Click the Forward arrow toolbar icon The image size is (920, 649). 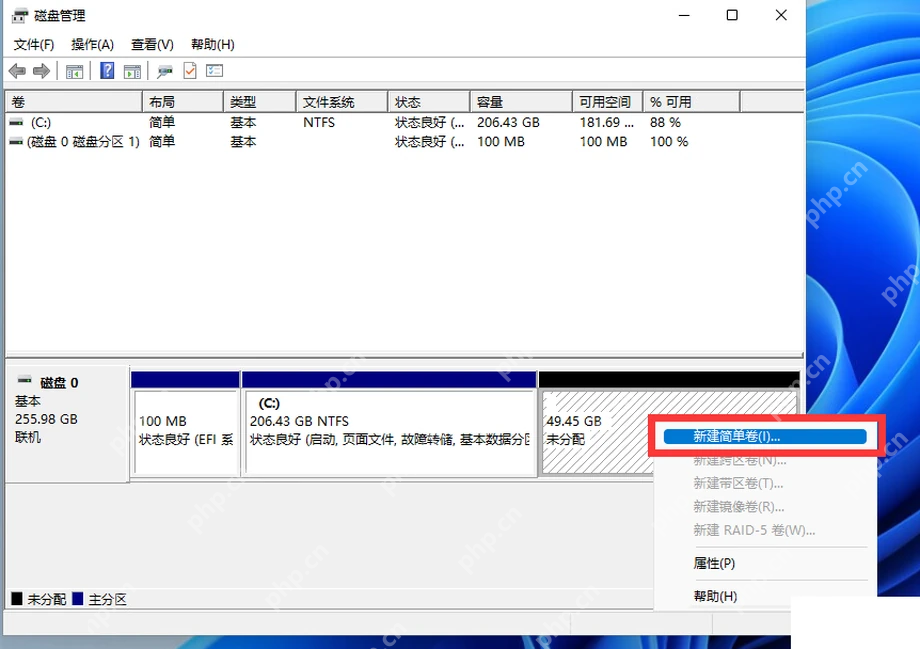[x=41, y=71]
